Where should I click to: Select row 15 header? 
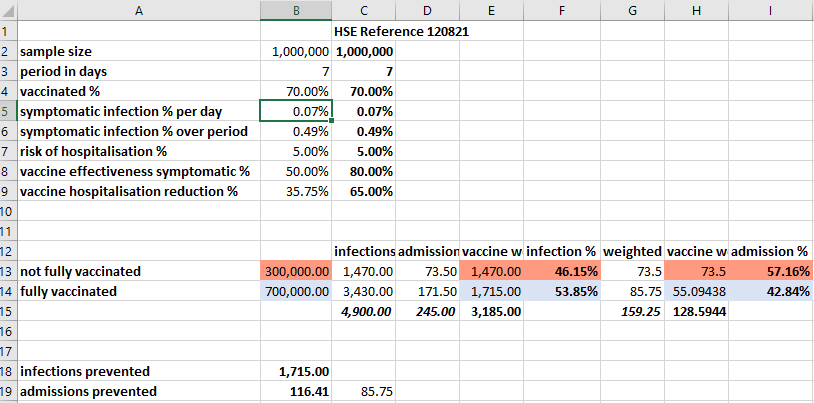pyautogui.click(x=8, y=311)
